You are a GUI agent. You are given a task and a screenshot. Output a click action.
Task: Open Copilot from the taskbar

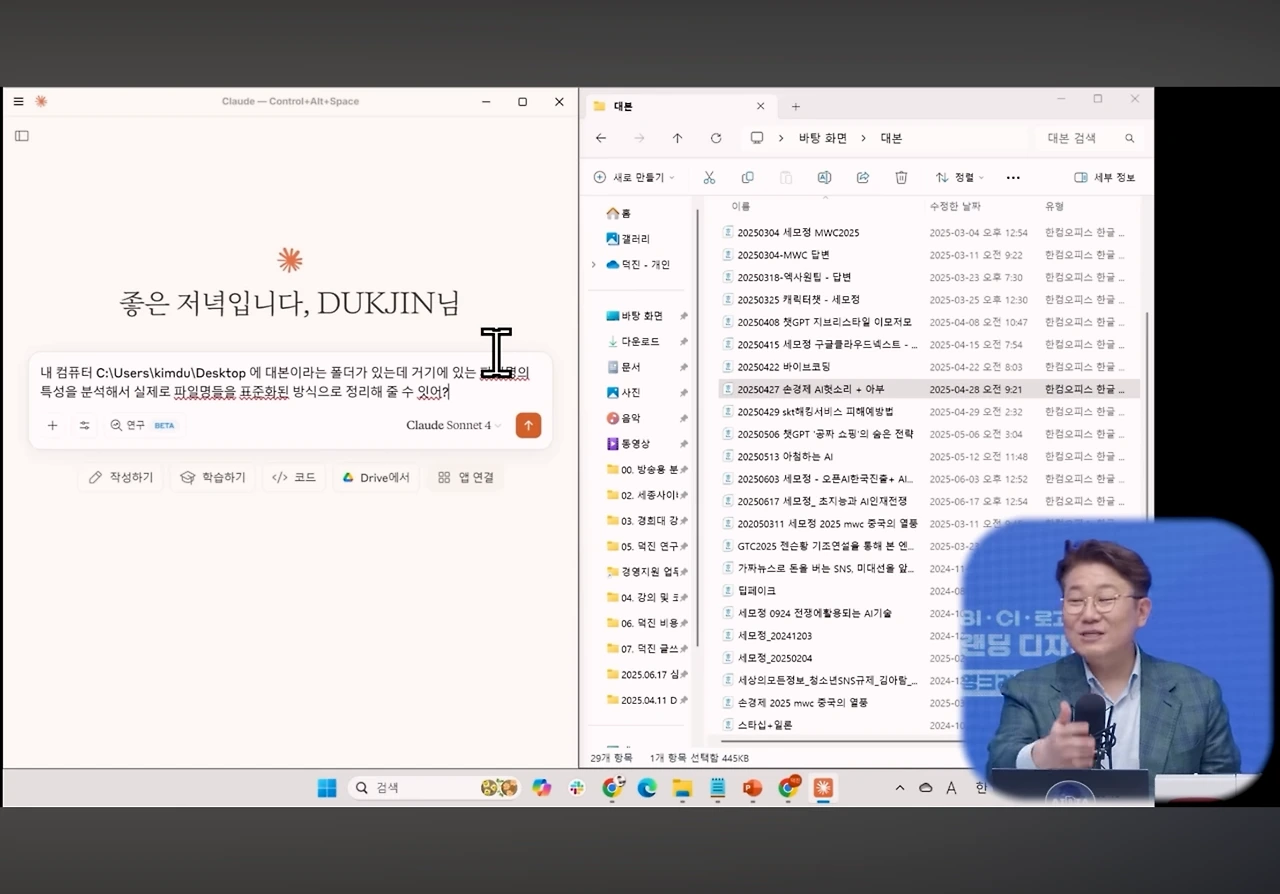(x=542, y=788)
